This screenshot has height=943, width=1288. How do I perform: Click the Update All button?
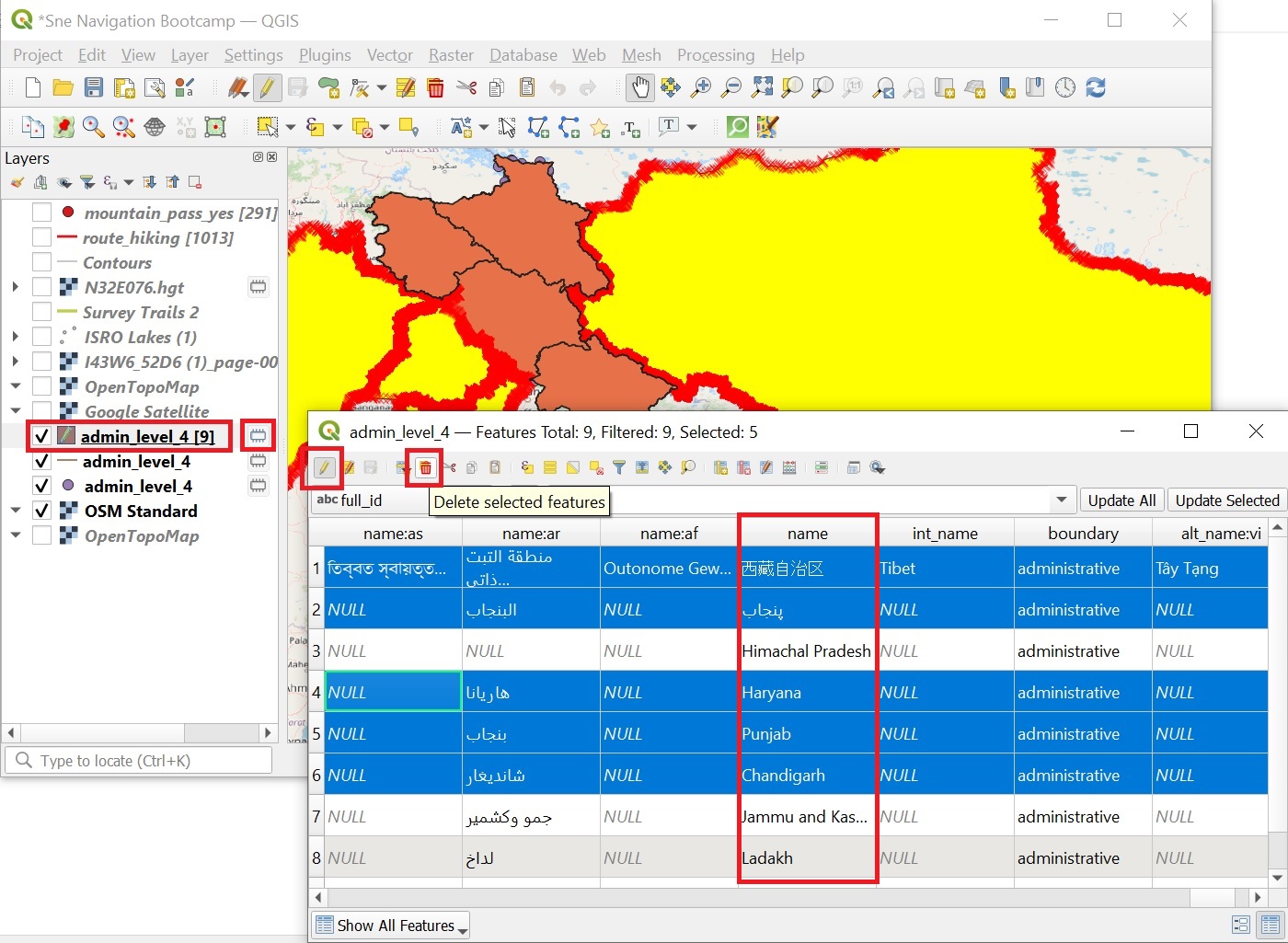(1121, 500)
